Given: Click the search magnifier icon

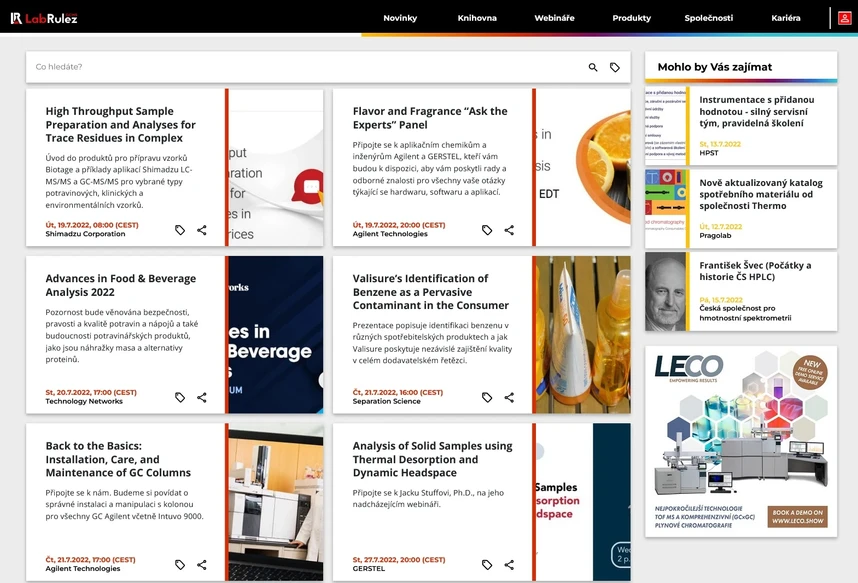Looking at the screenshot, I should coord(592,66).
